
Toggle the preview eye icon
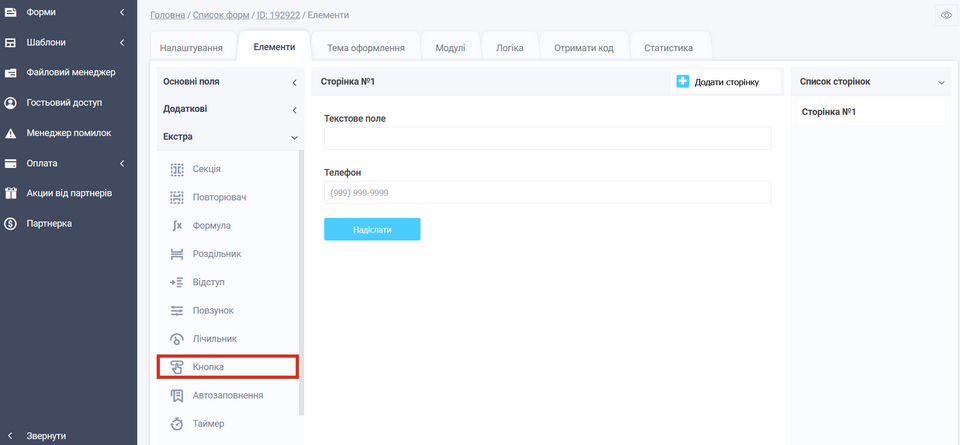click(946, 15)
